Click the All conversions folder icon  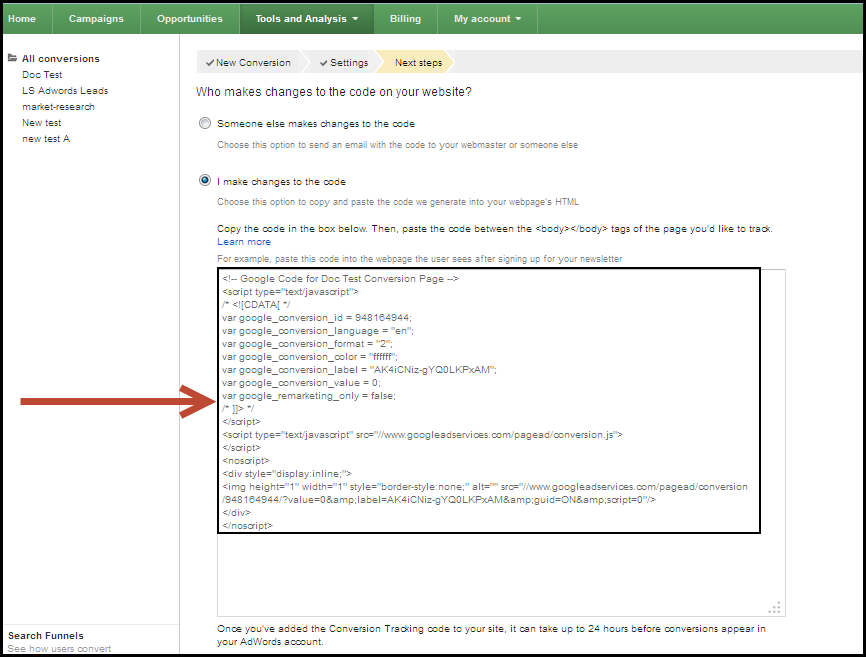pos(12,58)
